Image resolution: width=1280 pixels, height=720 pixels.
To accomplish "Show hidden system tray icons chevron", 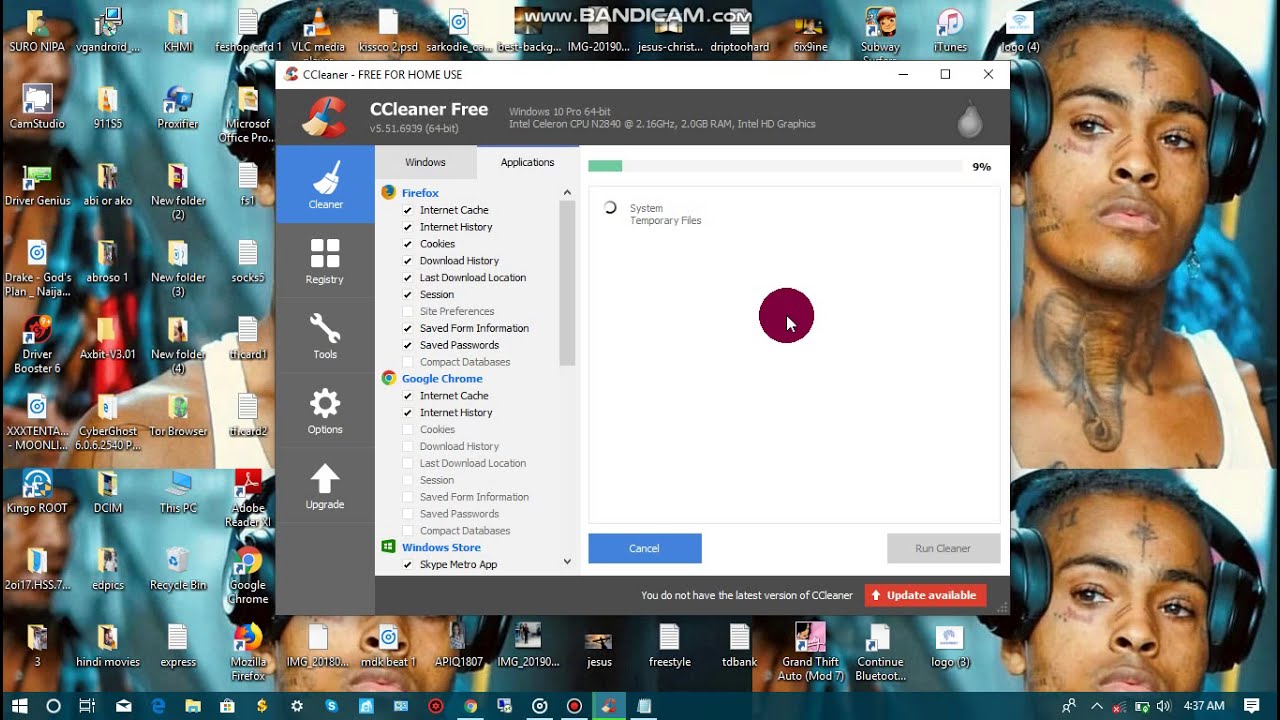I will 1097,706.
